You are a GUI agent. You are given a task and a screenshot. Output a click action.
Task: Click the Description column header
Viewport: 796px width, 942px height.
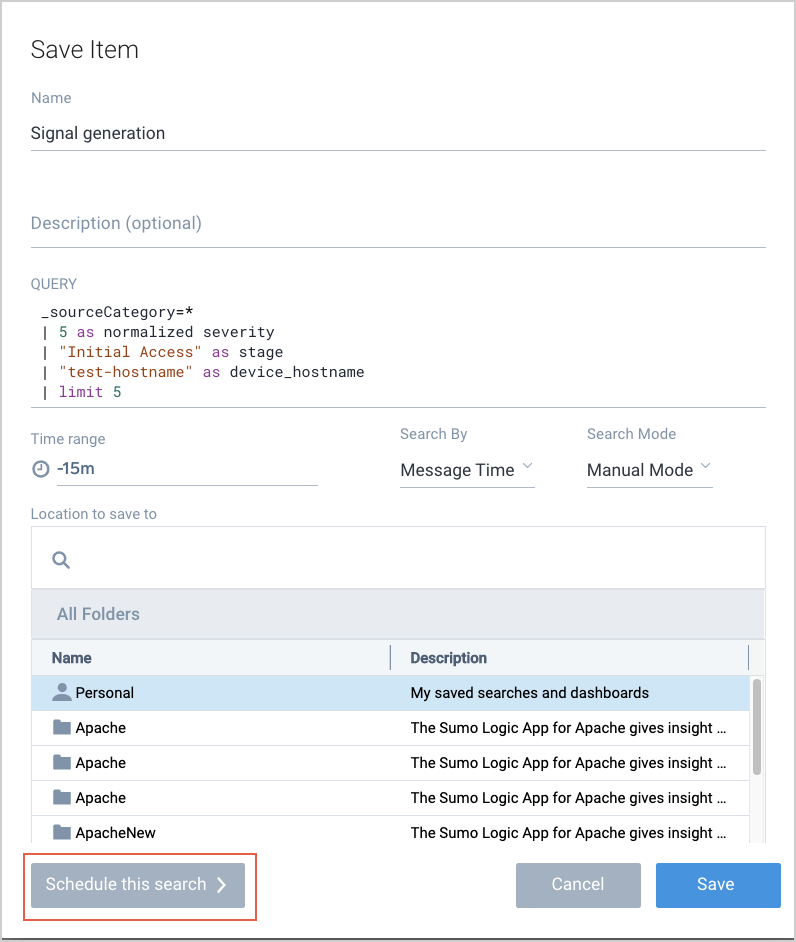click(449, 658)
